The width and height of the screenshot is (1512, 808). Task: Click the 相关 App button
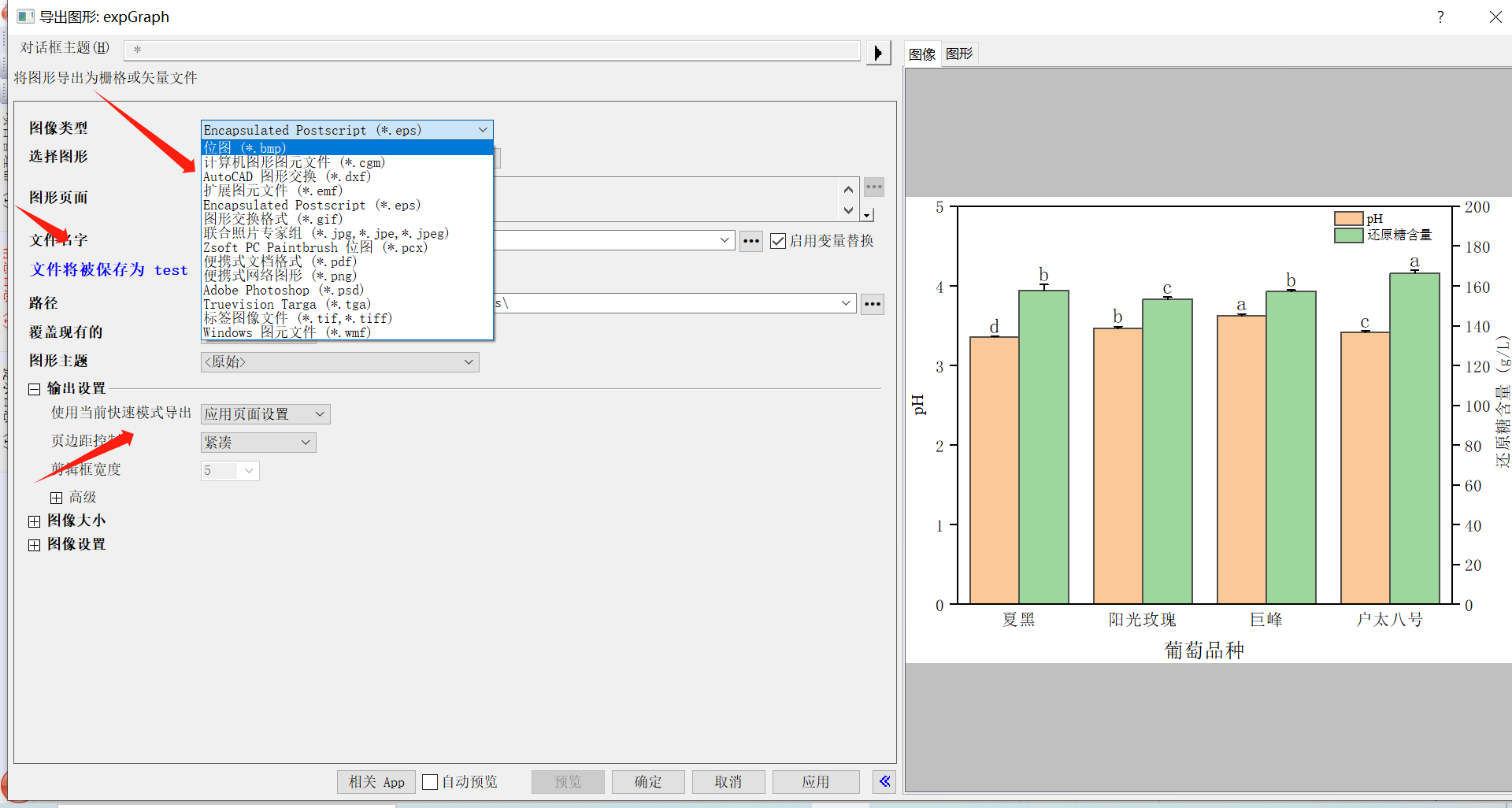click(376, 782)
